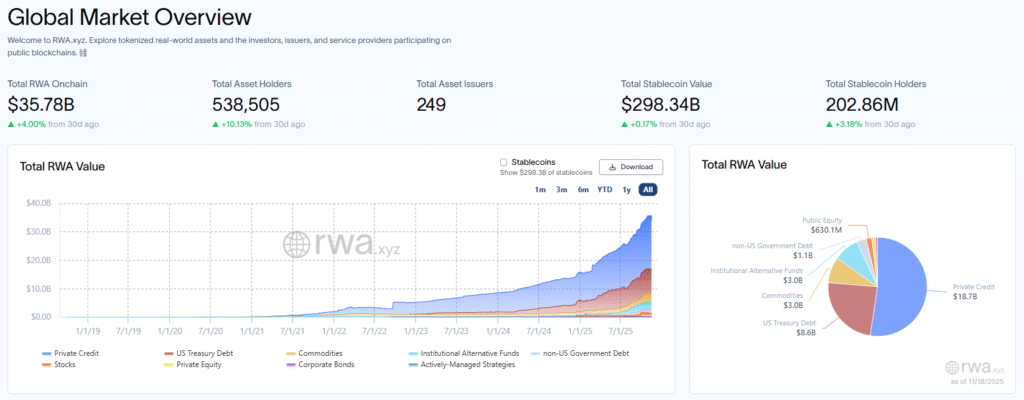
Task: Select the 1y time range
Action: [x=627, y=189]
